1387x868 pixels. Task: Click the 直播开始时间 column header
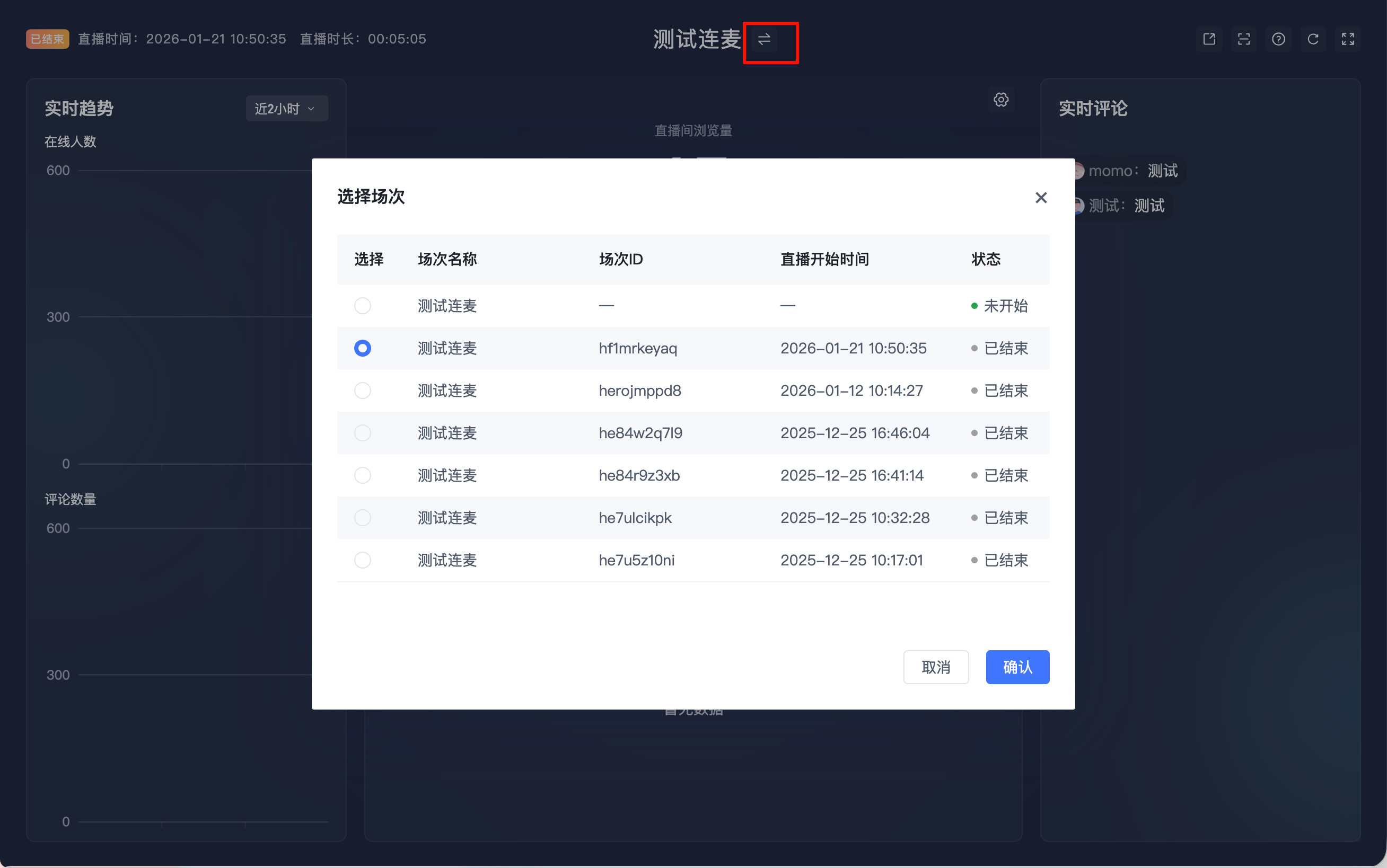pos(825,260)
